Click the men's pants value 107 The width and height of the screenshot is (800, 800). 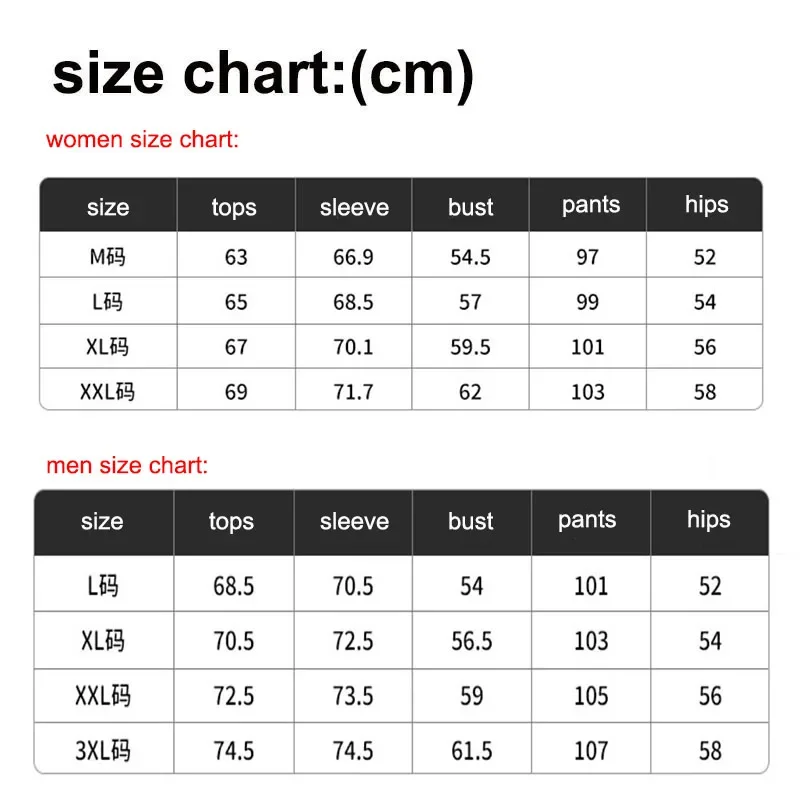[x=591, y=751]
